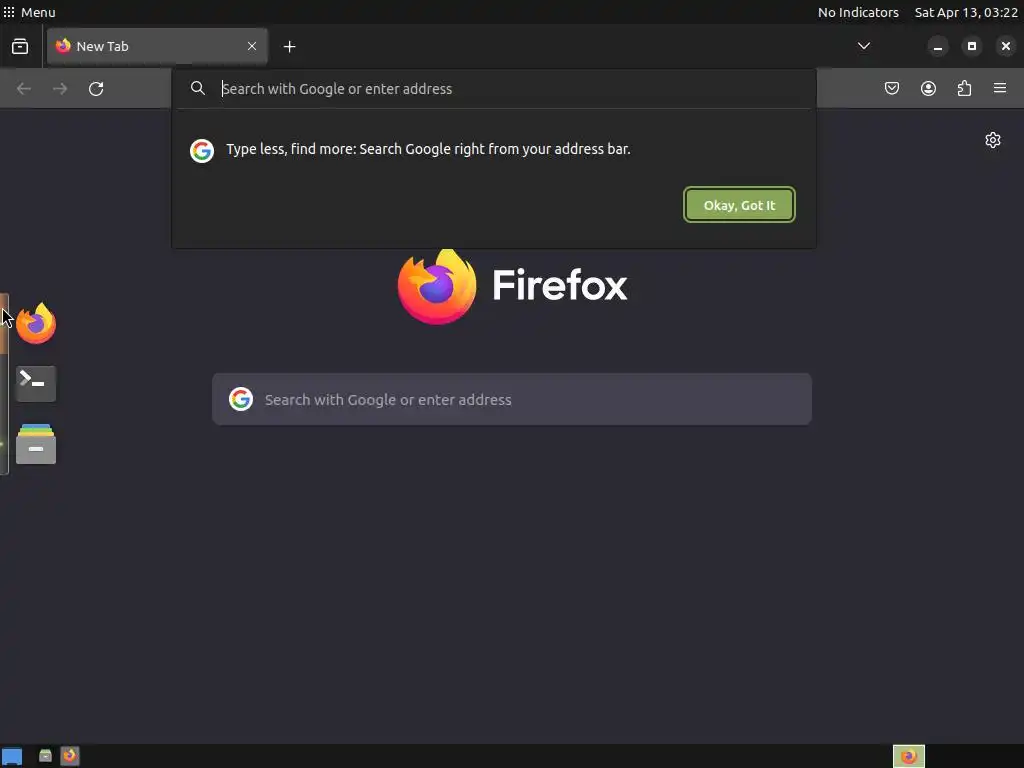The width and height of the screenshot is (1024, 768).
Task: Open Save to Pocket icon
Action: (892, 88)
